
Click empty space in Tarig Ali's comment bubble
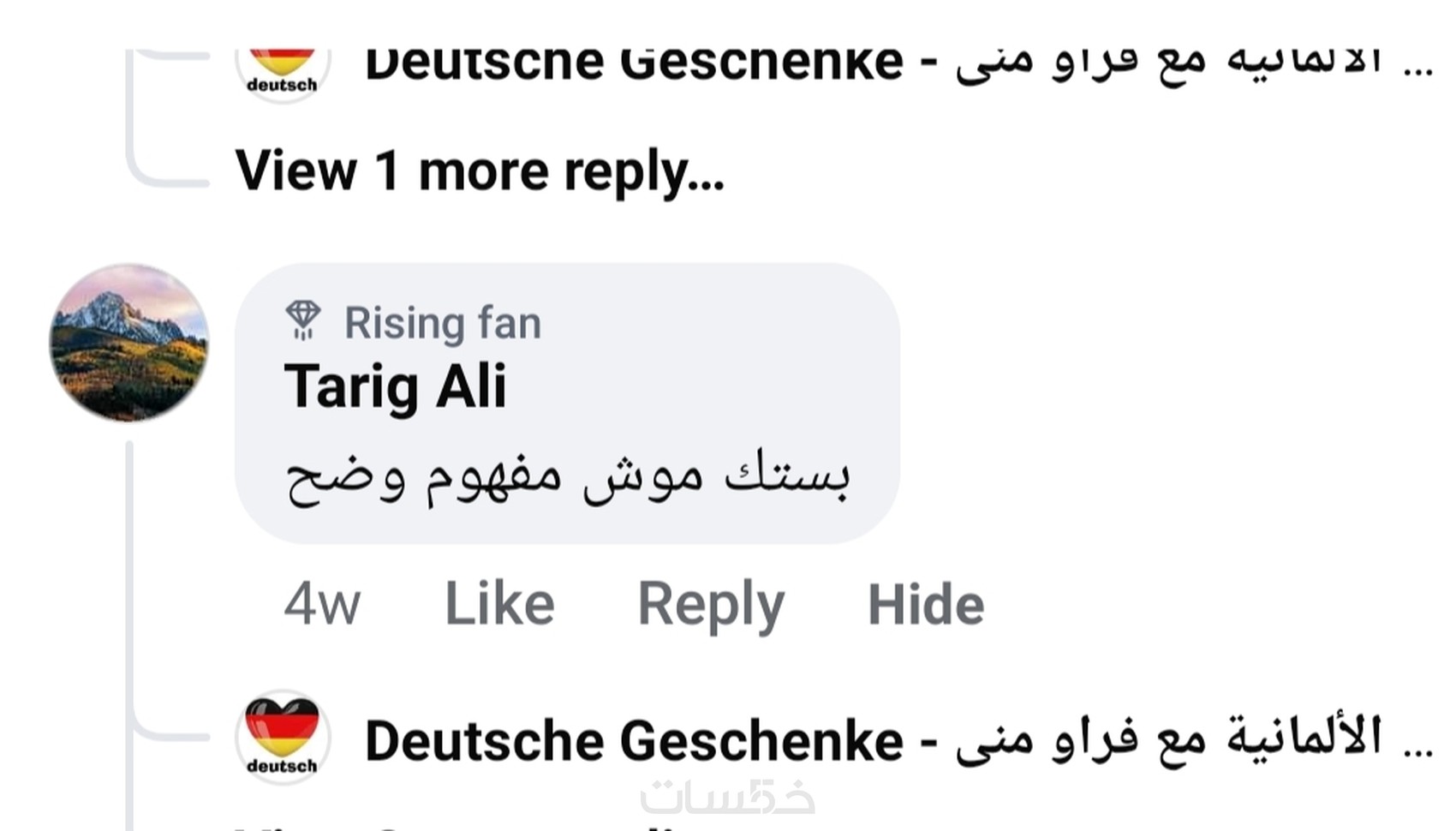tap(728, 360)
